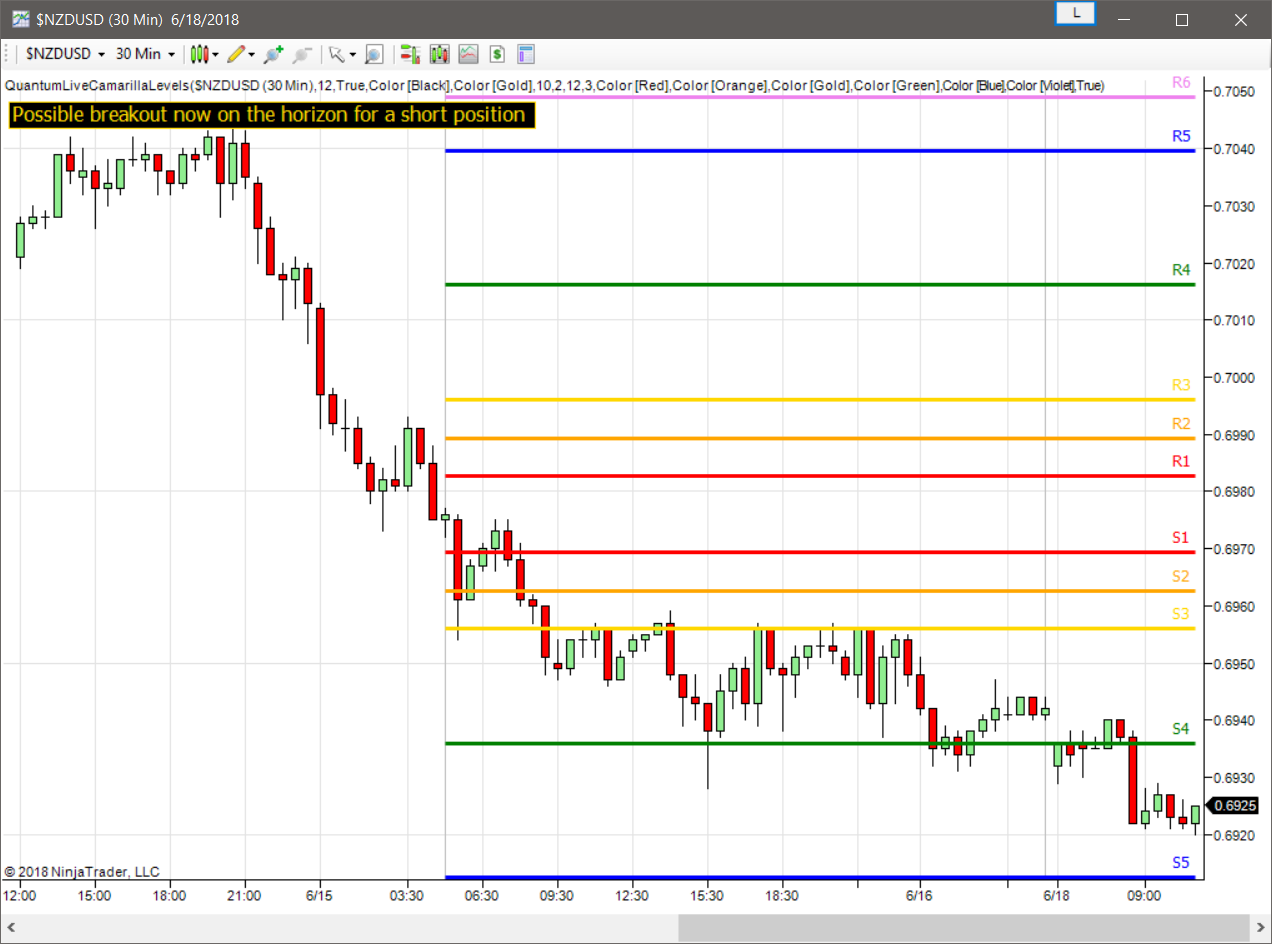Click the possible breakout short position message
This screenshot has height=944, width=1272.
pos(272,115)
